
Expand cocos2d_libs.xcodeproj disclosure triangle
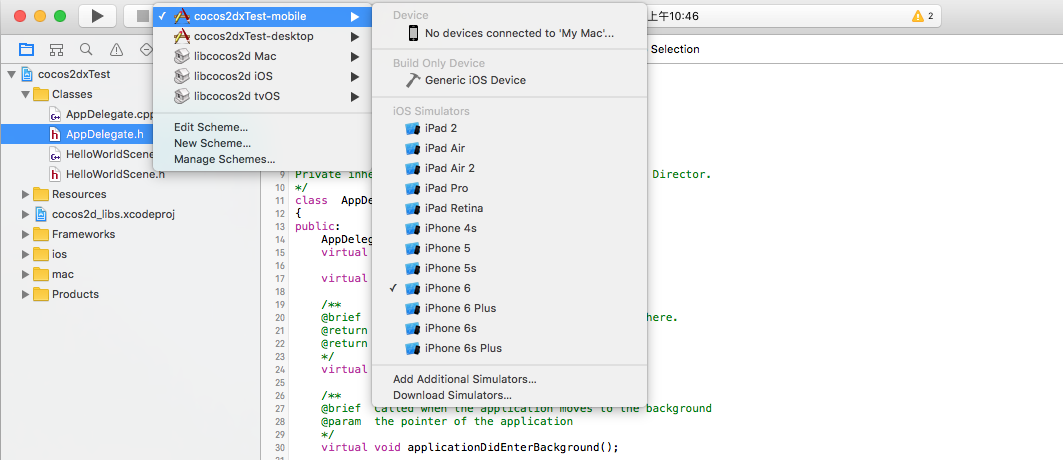coord(25,214)
